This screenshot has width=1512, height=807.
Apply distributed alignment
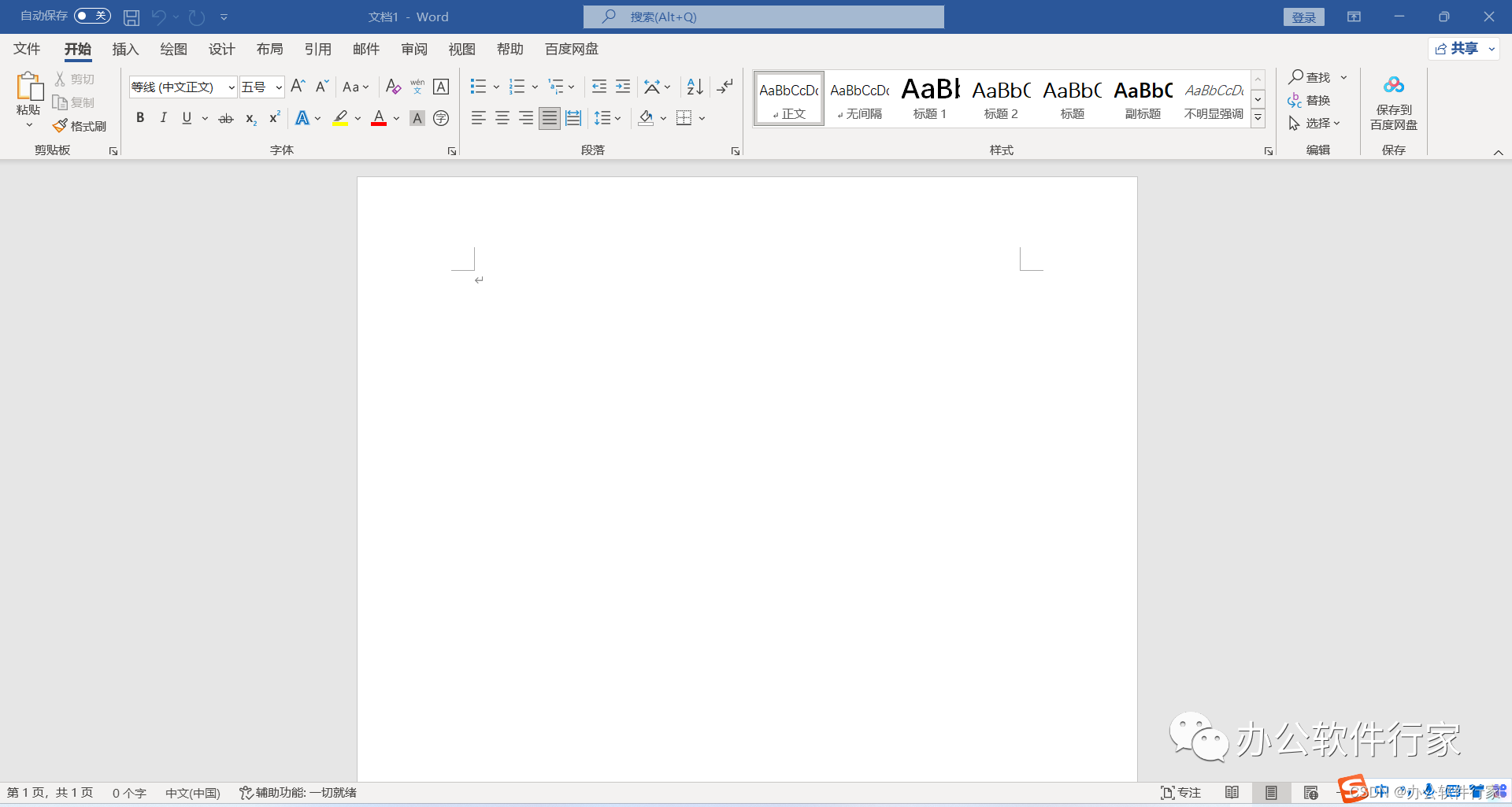click(573, 118)
